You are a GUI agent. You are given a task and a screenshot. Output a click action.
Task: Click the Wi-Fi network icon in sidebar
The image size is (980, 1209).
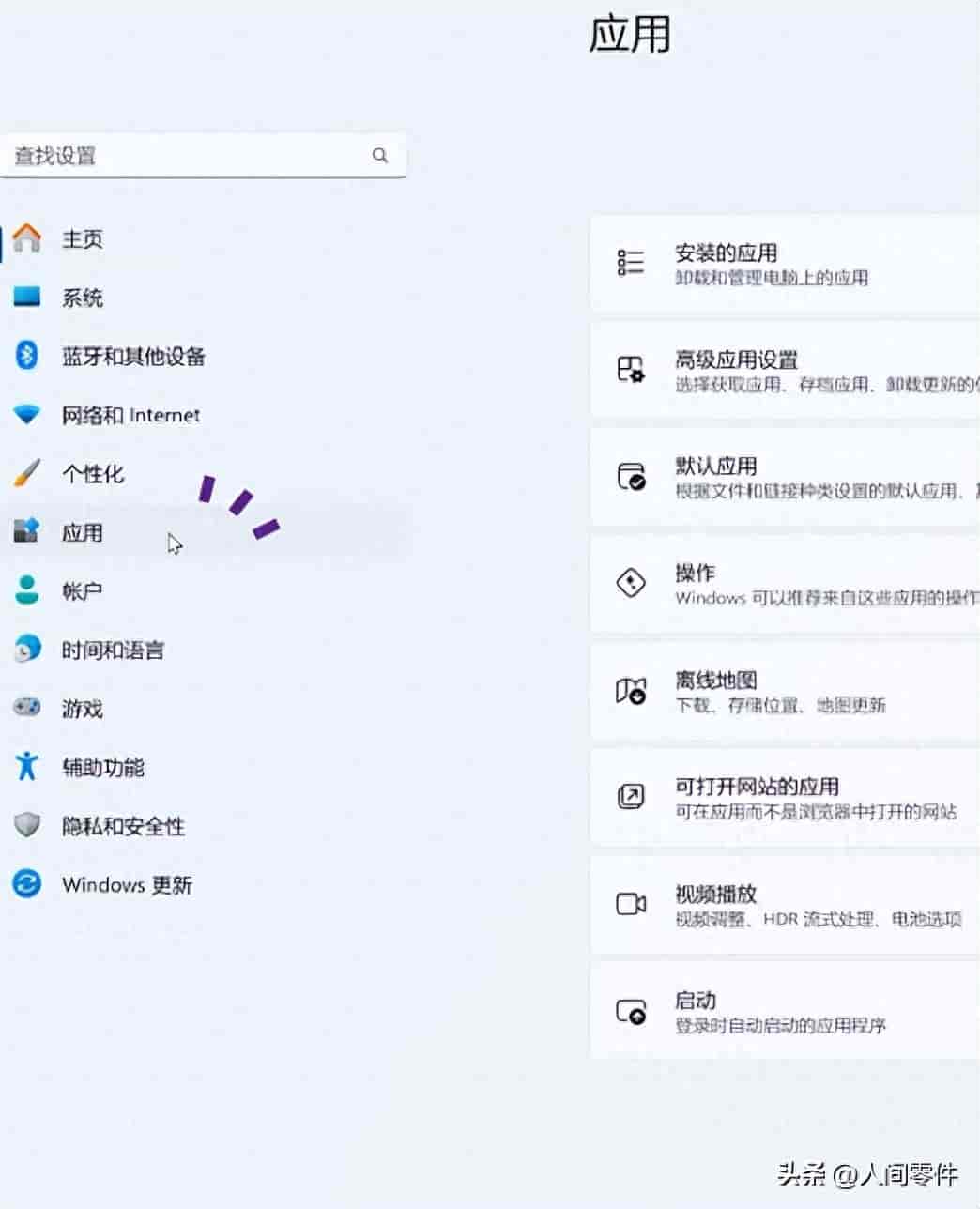[x=27, y=414]
